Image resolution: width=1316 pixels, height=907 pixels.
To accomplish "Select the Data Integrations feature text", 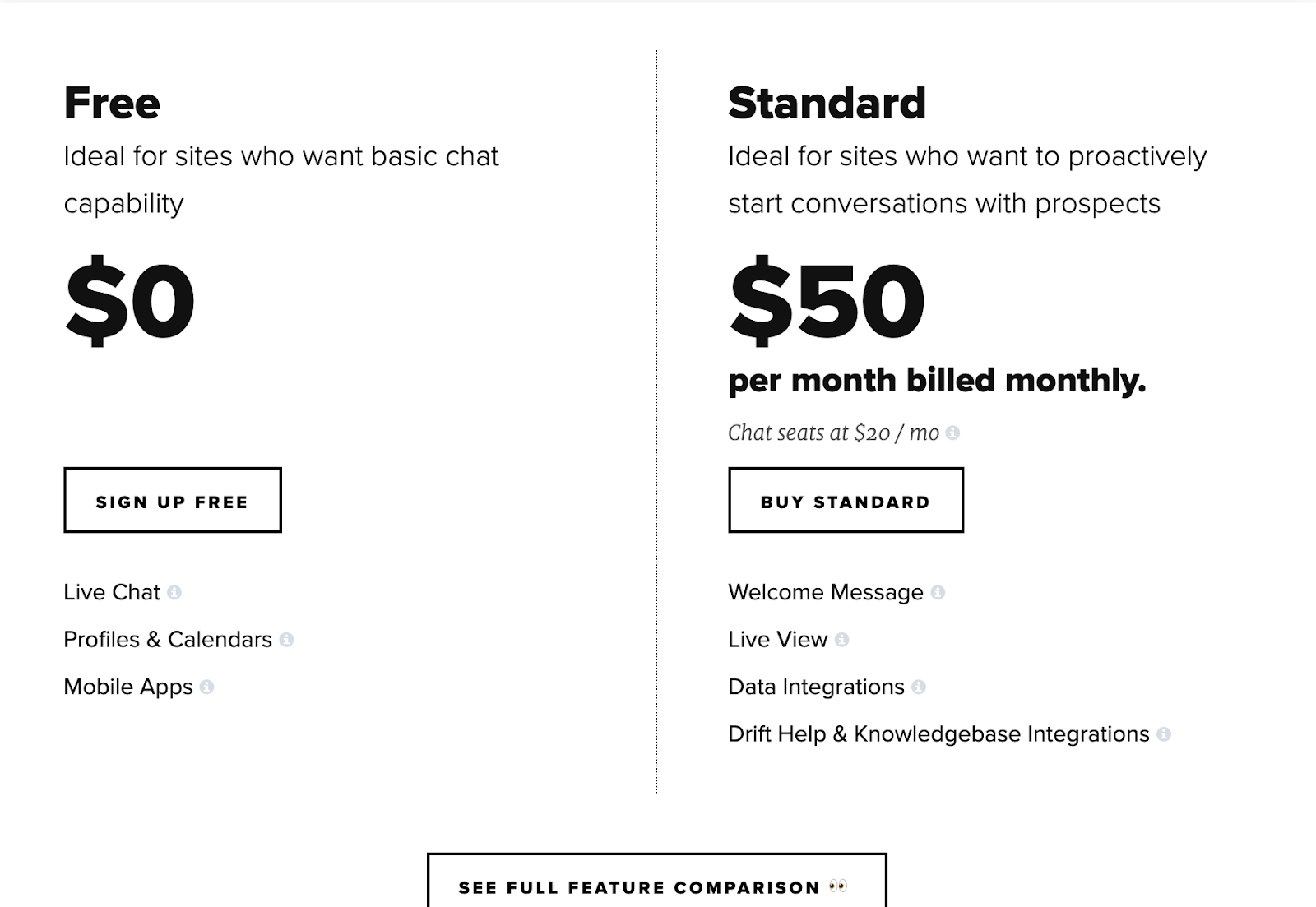I will coord(817,687).
